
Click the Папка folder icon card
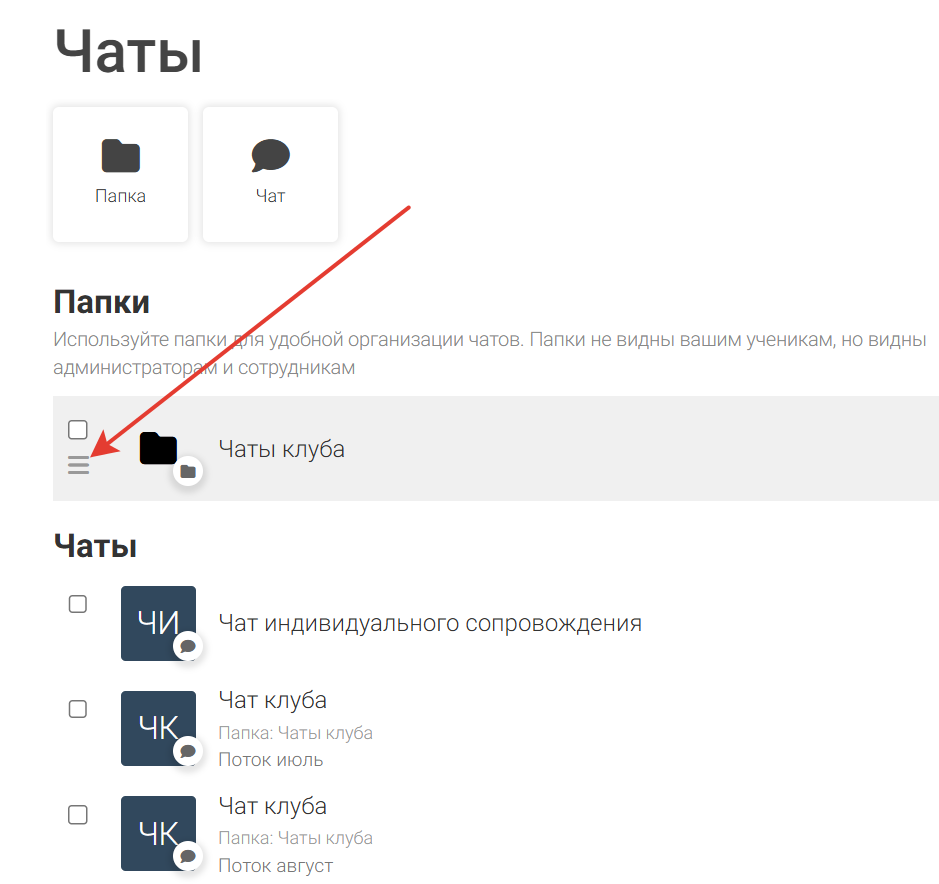(x=120, y=174)
